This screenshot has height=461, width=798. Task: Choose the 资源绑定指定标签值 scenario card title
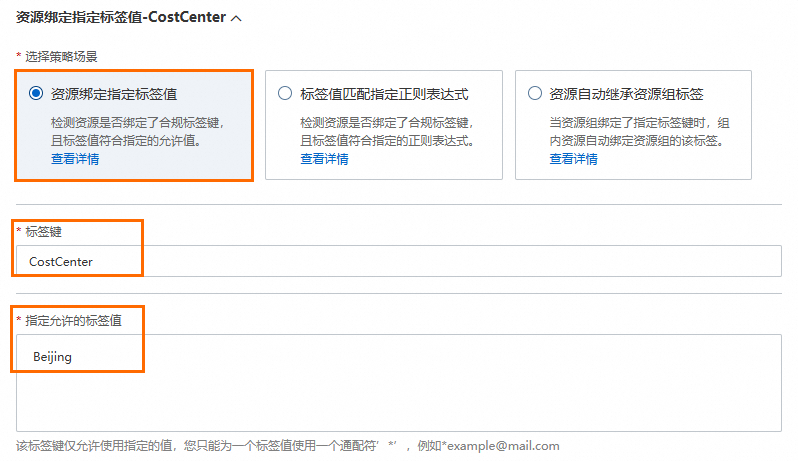tap(114, 94)
